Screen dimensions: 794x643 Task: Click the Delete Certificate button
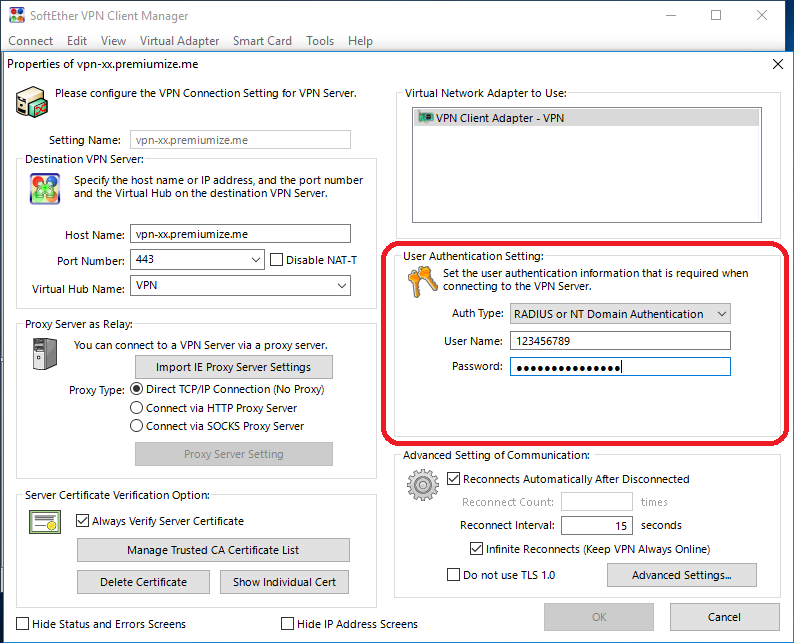tap(143, 582)
